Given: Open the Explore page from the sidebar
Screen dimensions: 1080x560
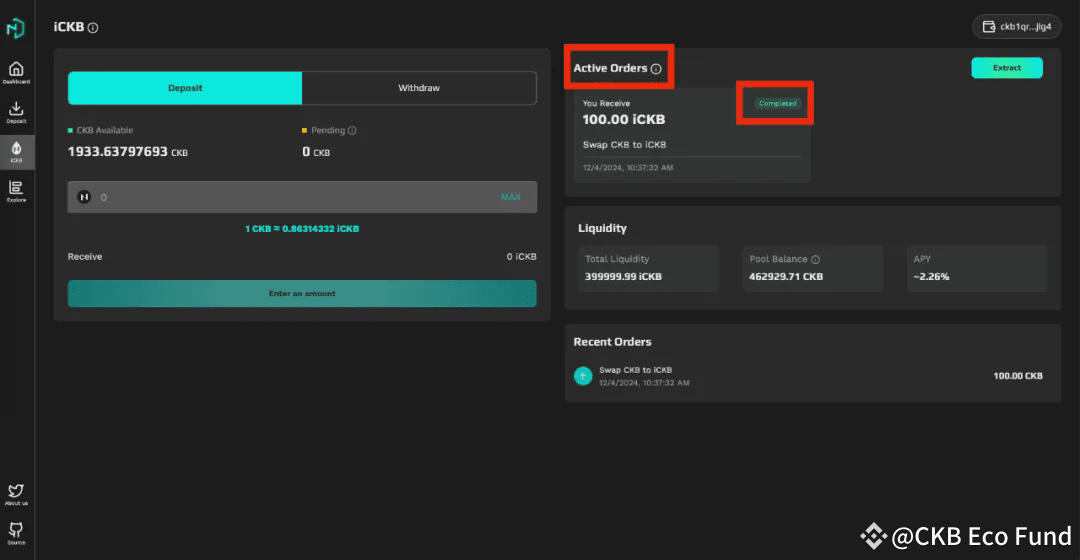Looking at the screenshot, I should 16,189.
